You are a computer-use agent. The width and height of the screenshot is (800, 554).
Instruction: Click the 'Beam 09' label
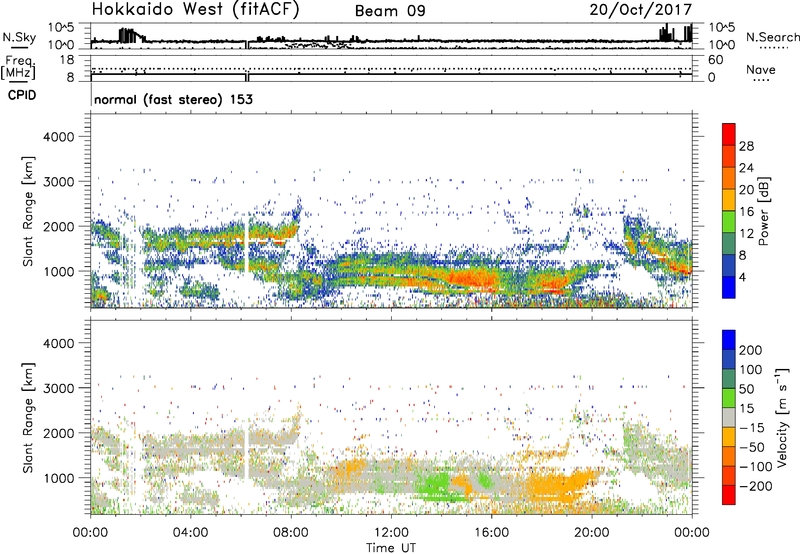(390, 11)
